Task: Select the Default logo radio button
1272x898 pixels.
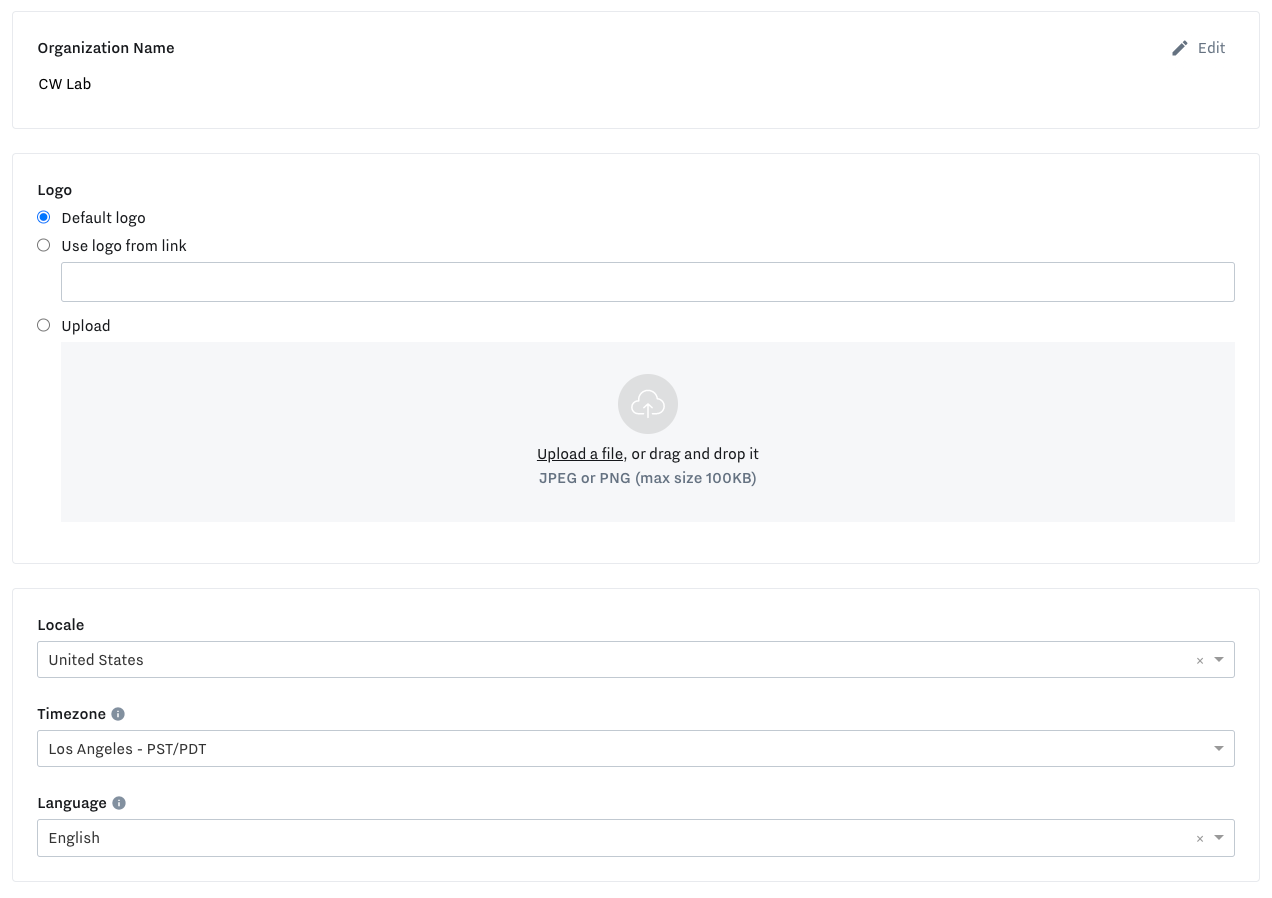Action: point(44,217)
